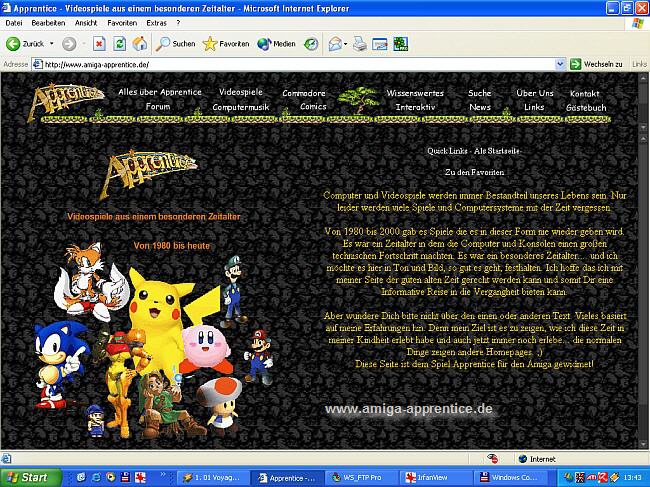Click the Wechseln zu go button
This screenshot has height=487, width=650.
click(596, 64)
